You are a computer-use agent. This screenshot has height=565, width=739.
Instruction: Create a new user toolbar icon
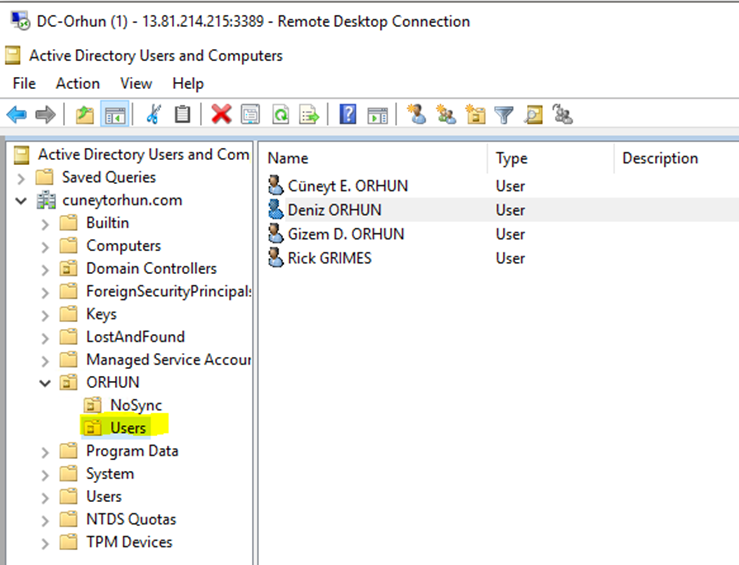pyautogui.click(x=417, y=114)
